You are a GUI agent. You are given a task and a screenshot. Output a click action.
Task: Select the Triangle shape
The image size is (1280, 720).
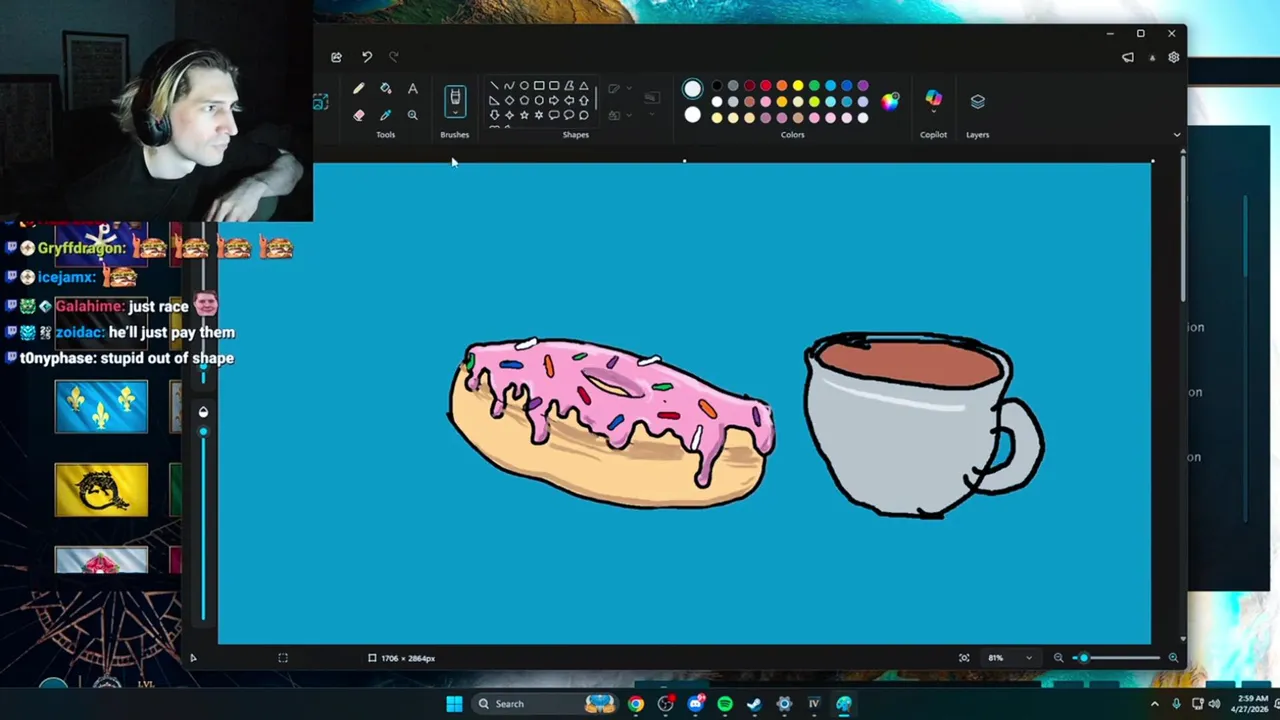pos(584,85)
